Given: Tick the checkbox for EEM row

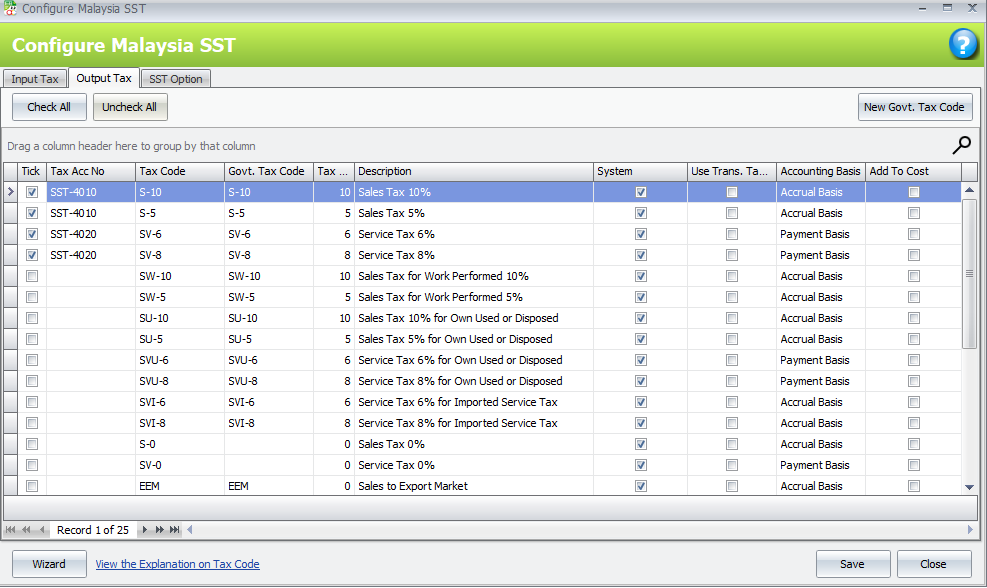Looking at the screenshot, I should (32, 486).
